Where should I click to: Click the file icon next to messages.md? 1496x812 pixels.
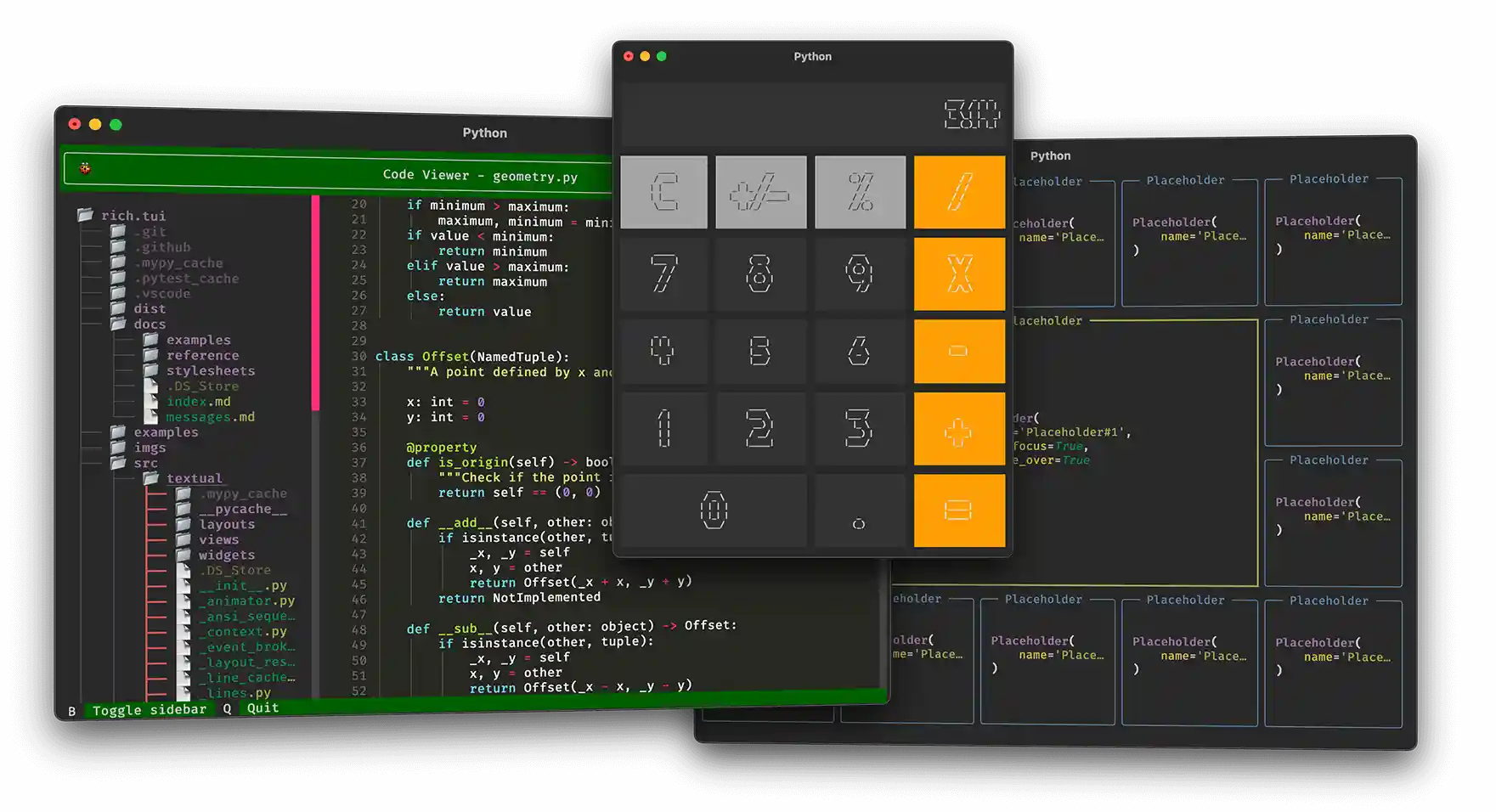[152, 416]
